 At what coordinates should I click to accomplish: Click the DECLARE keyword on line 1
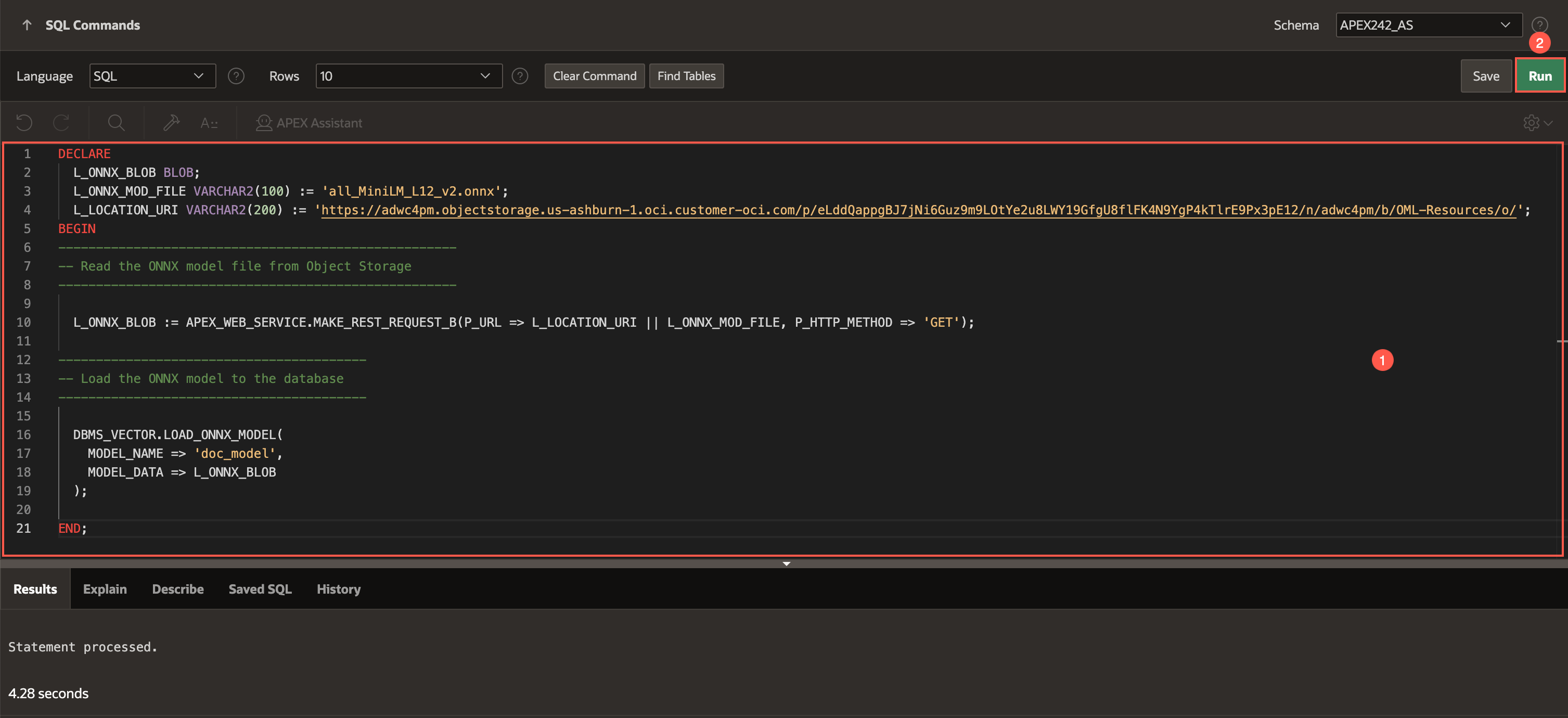pos(85,154)
